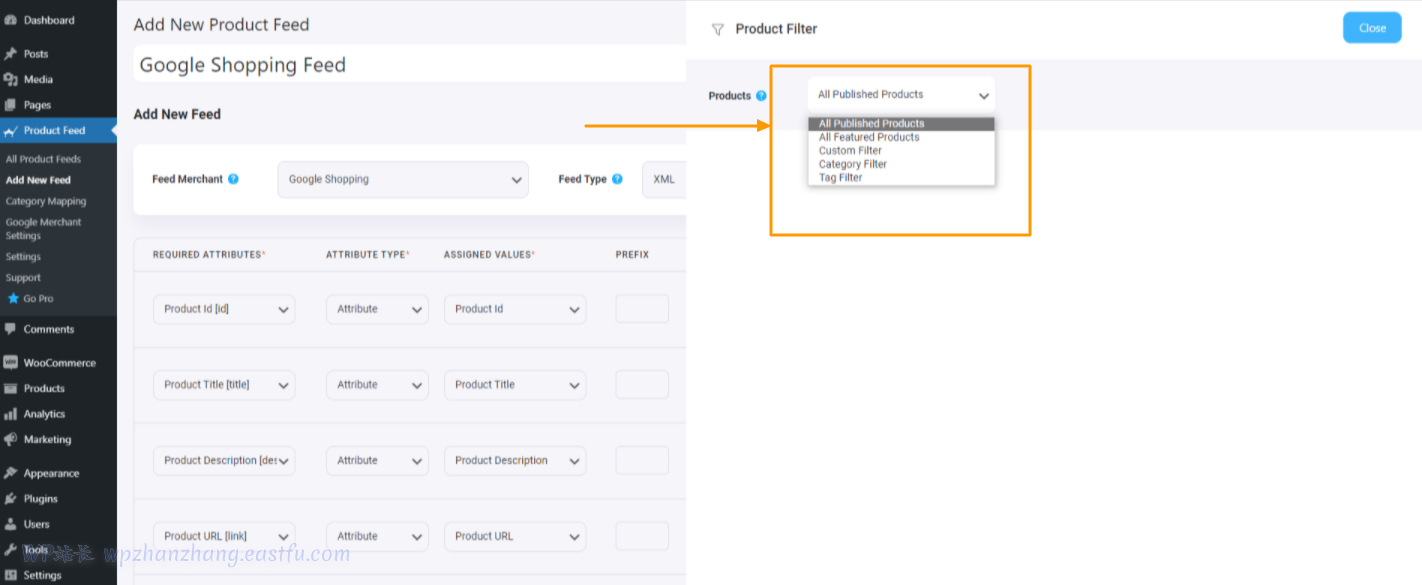
Task: Choose All Featured Products option
Action: point(869,137)
